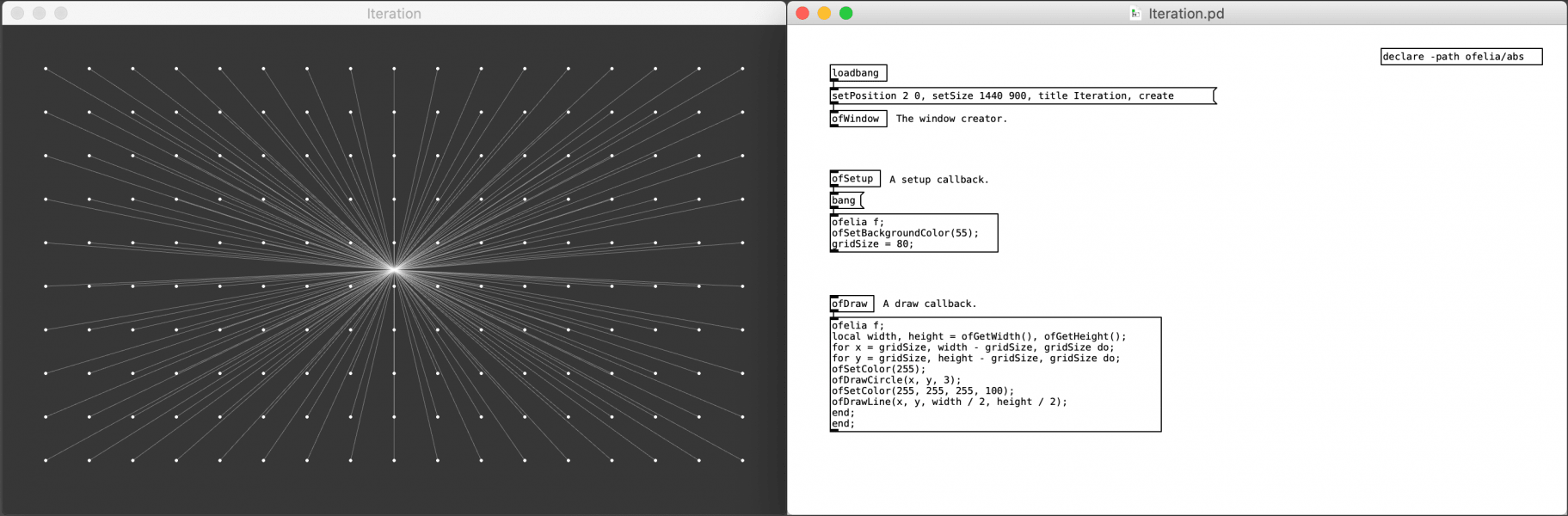Viewport: 1568px width, 516px height.
Task: Click 'The window creator.' comment
Action: coord(951,119)
